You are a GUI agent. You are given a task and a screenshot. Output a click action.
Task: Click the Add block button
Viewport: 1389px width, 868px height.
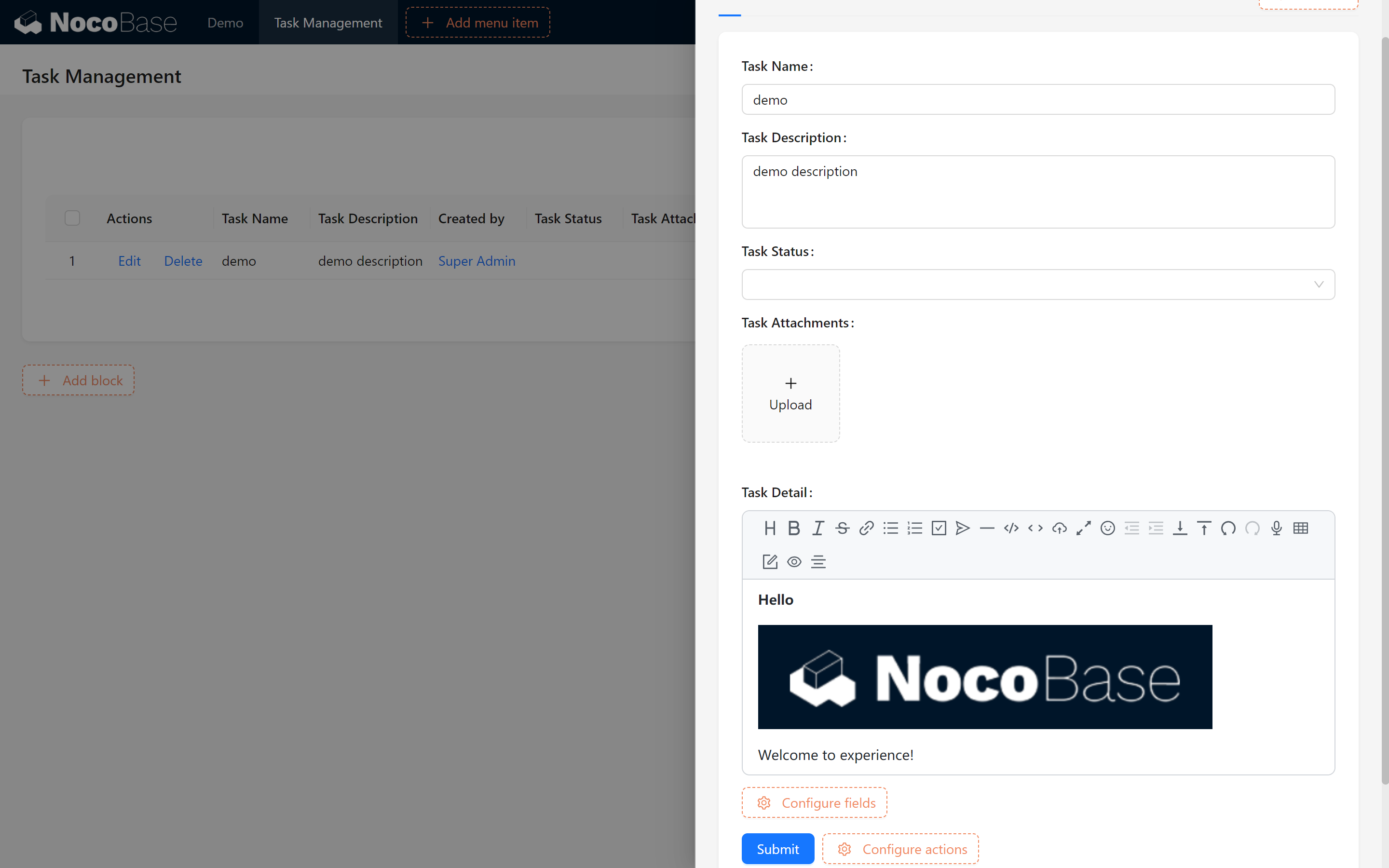tap(78, 380)
